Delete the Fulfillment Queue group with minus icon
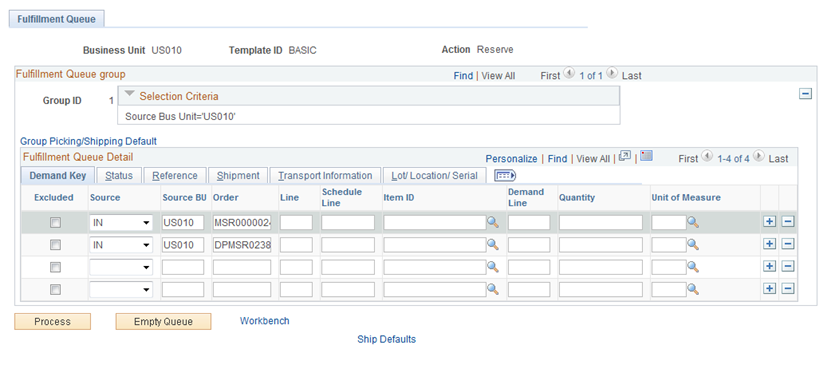Image resolution: width=830 pixels, height=375 pixels. [805, 94]
